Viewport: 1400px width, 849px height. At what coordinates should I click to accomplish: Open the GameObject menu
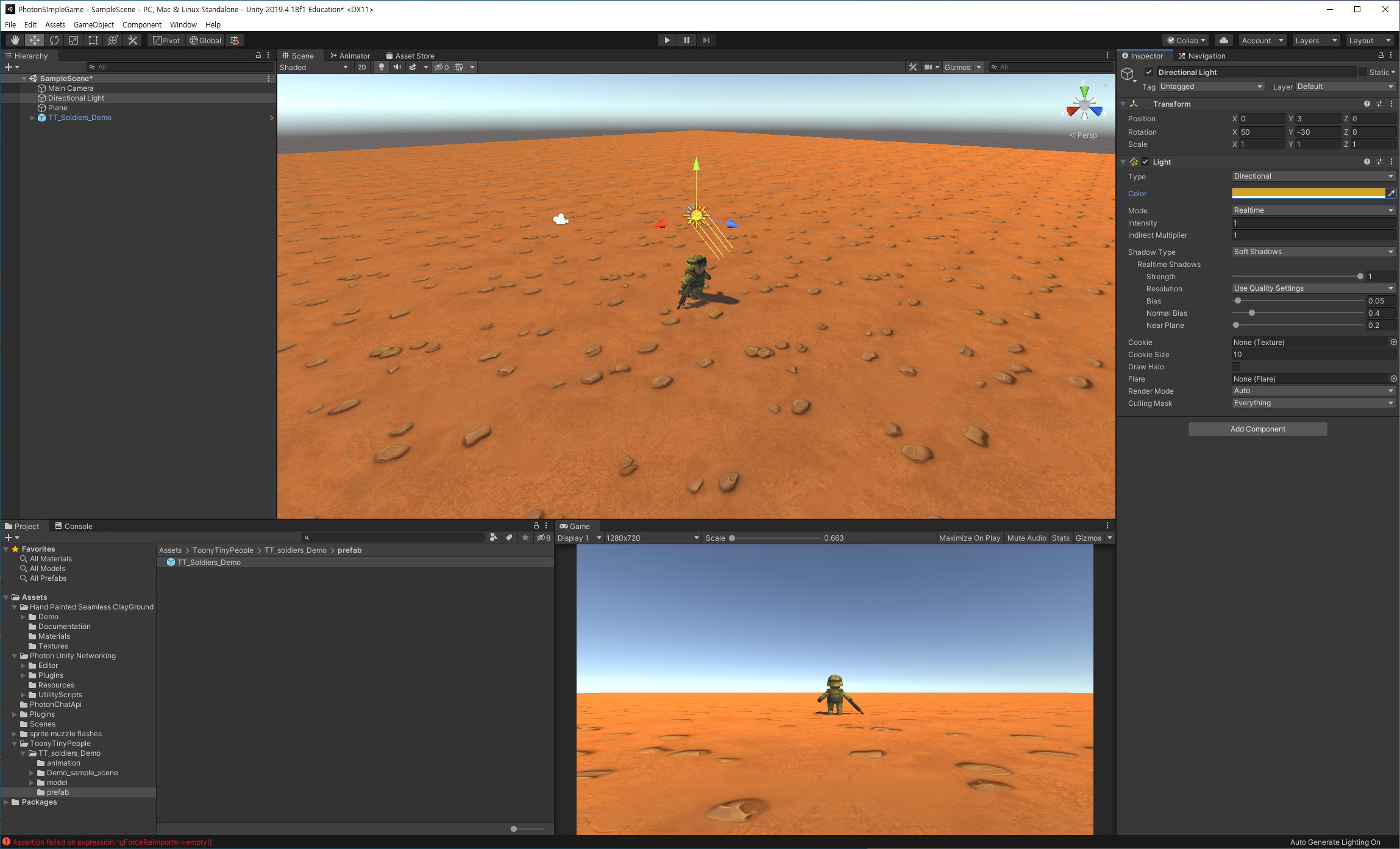click(93, 24)
